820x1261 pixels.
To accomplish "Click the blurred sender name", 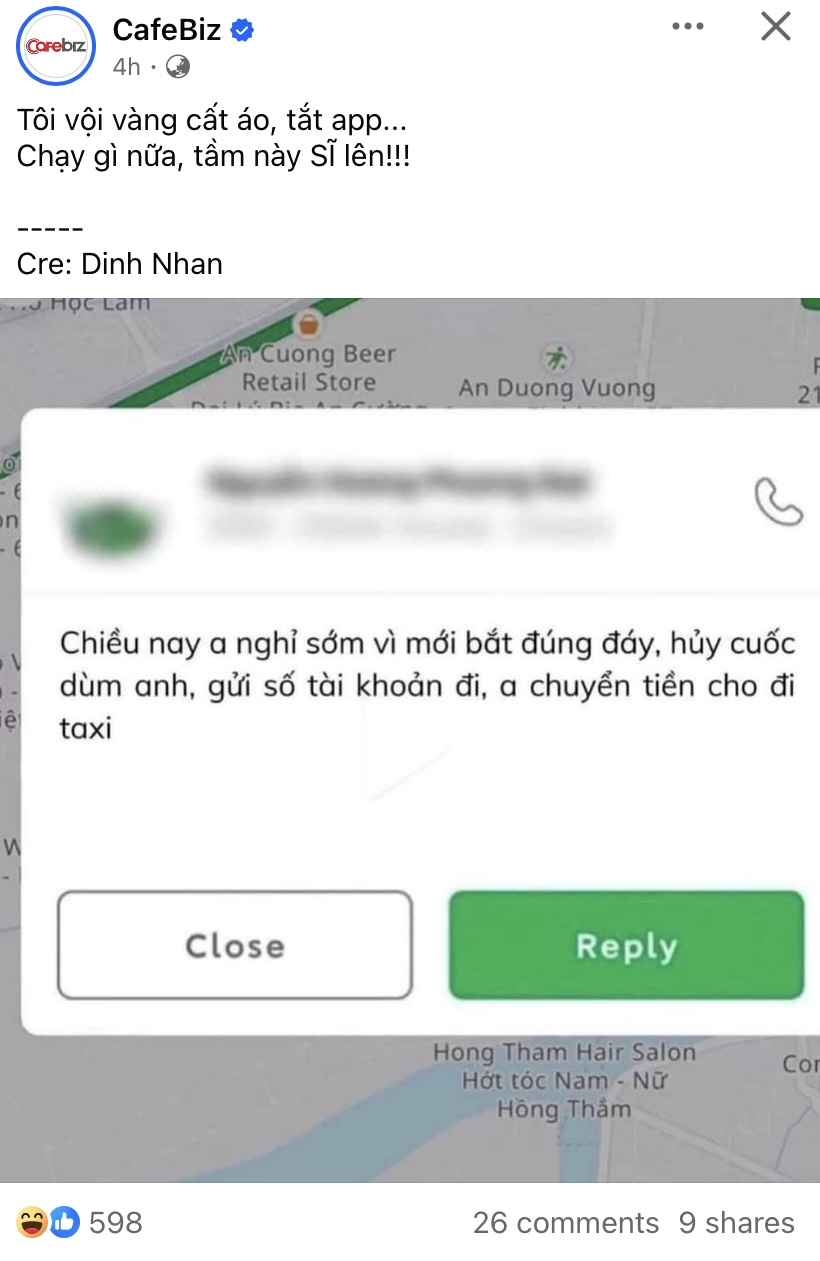I will (398, 481).
